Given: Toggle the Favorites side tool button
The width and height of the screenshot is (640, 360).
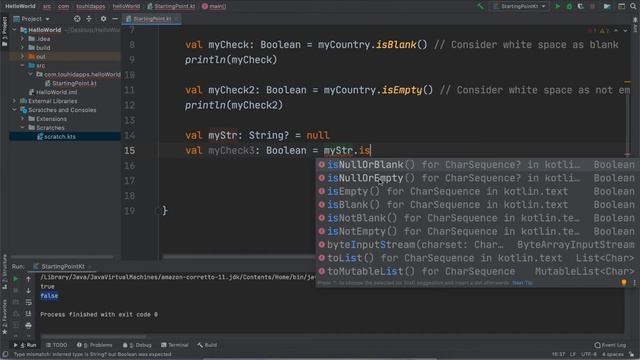Looking at the screenshot, I should [x=4, y=317].
